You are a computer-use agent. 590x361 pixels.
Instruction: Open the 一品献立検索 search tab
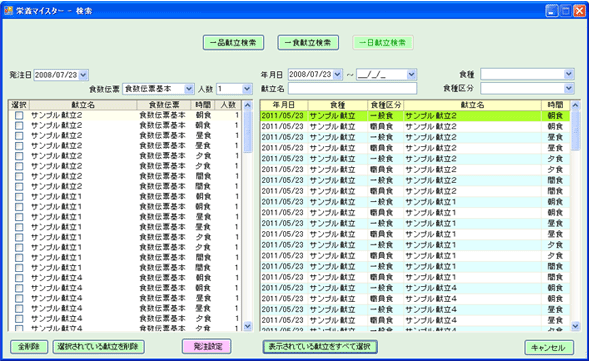coord(233,43)
